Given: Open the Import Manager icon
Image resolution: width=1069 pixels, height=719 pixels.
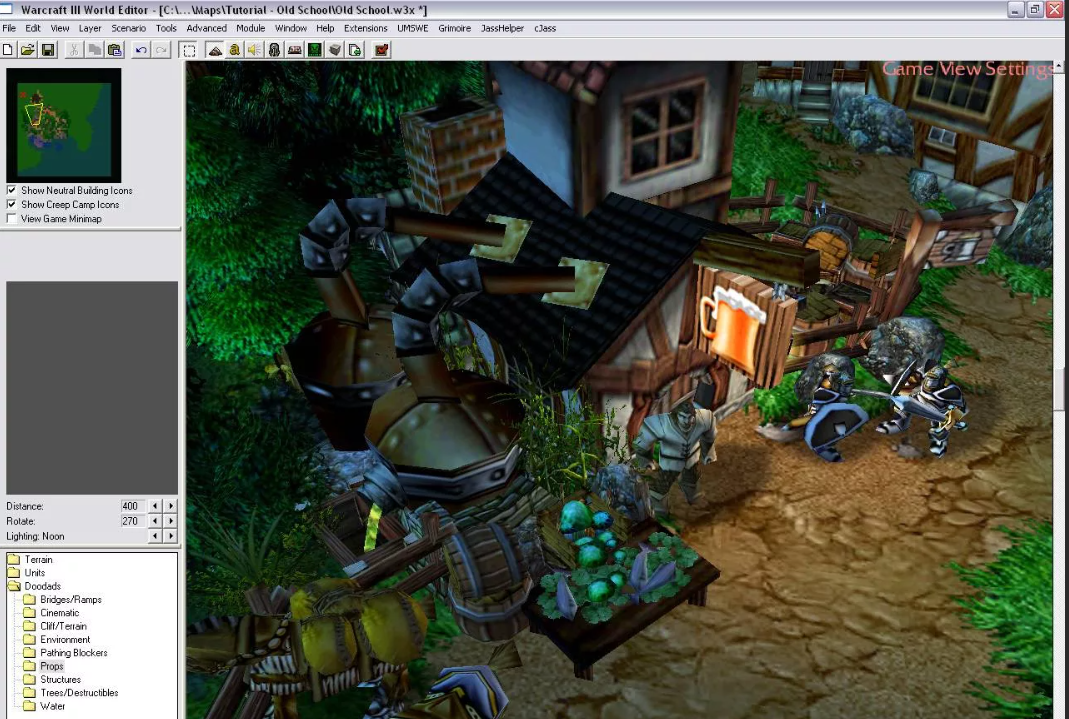Looking at the screenshot, I should [x=355, y=50].
